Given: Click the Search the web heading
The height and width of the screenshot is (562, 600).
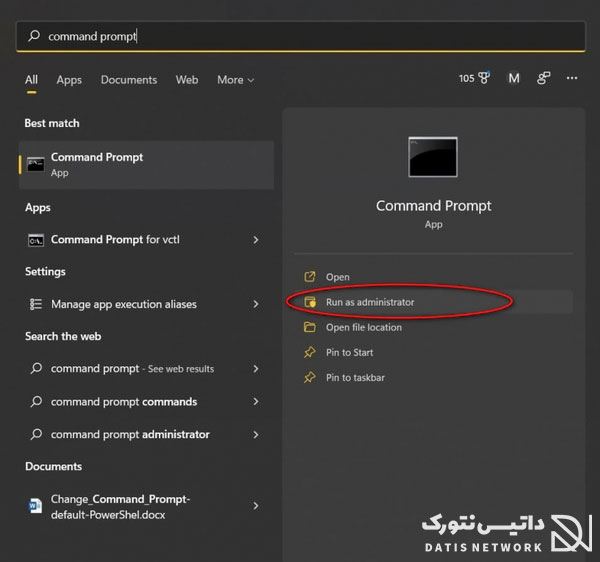Looking at the screenshot, I should 63,336.
